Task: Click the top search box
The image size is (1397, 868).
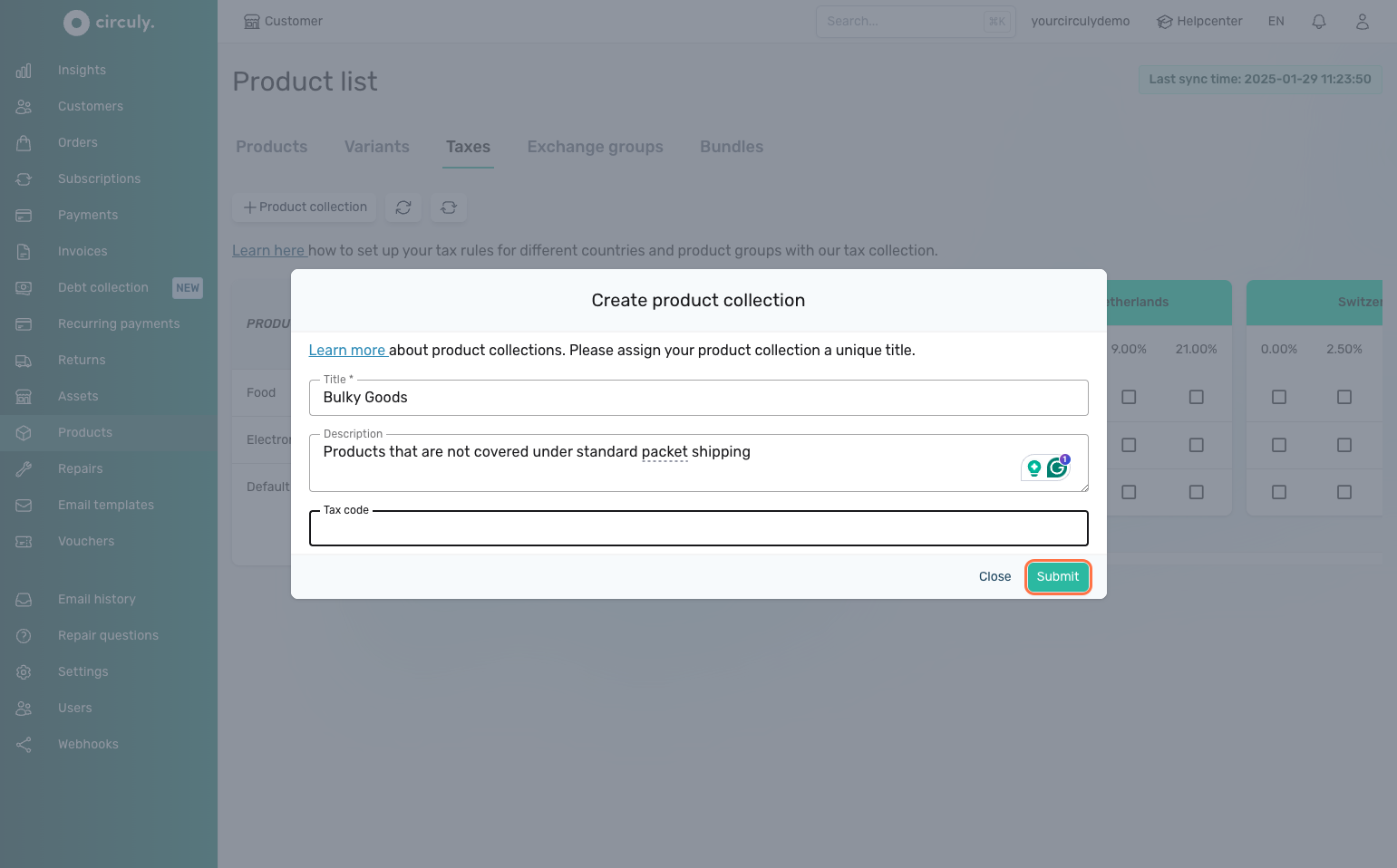Action: [x=916, y=22]
